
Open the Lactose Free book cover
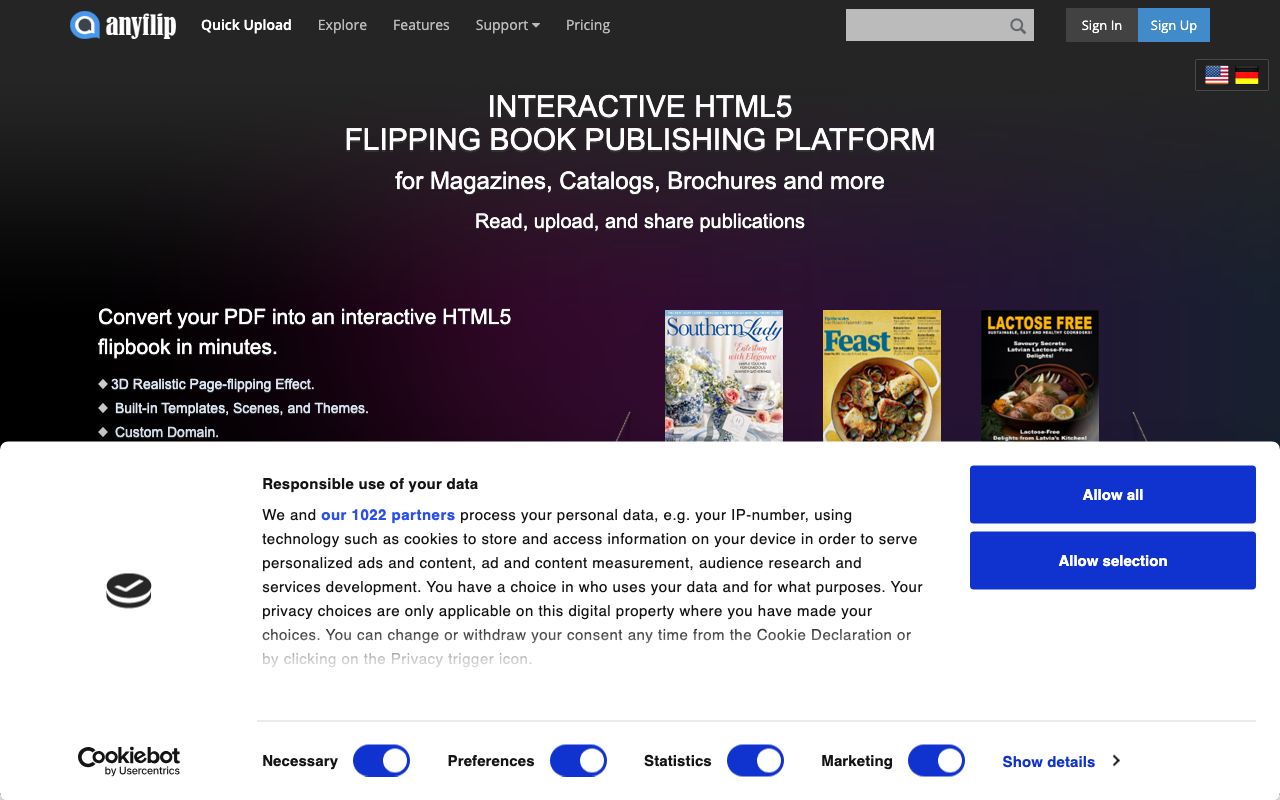coord(1040,376)
